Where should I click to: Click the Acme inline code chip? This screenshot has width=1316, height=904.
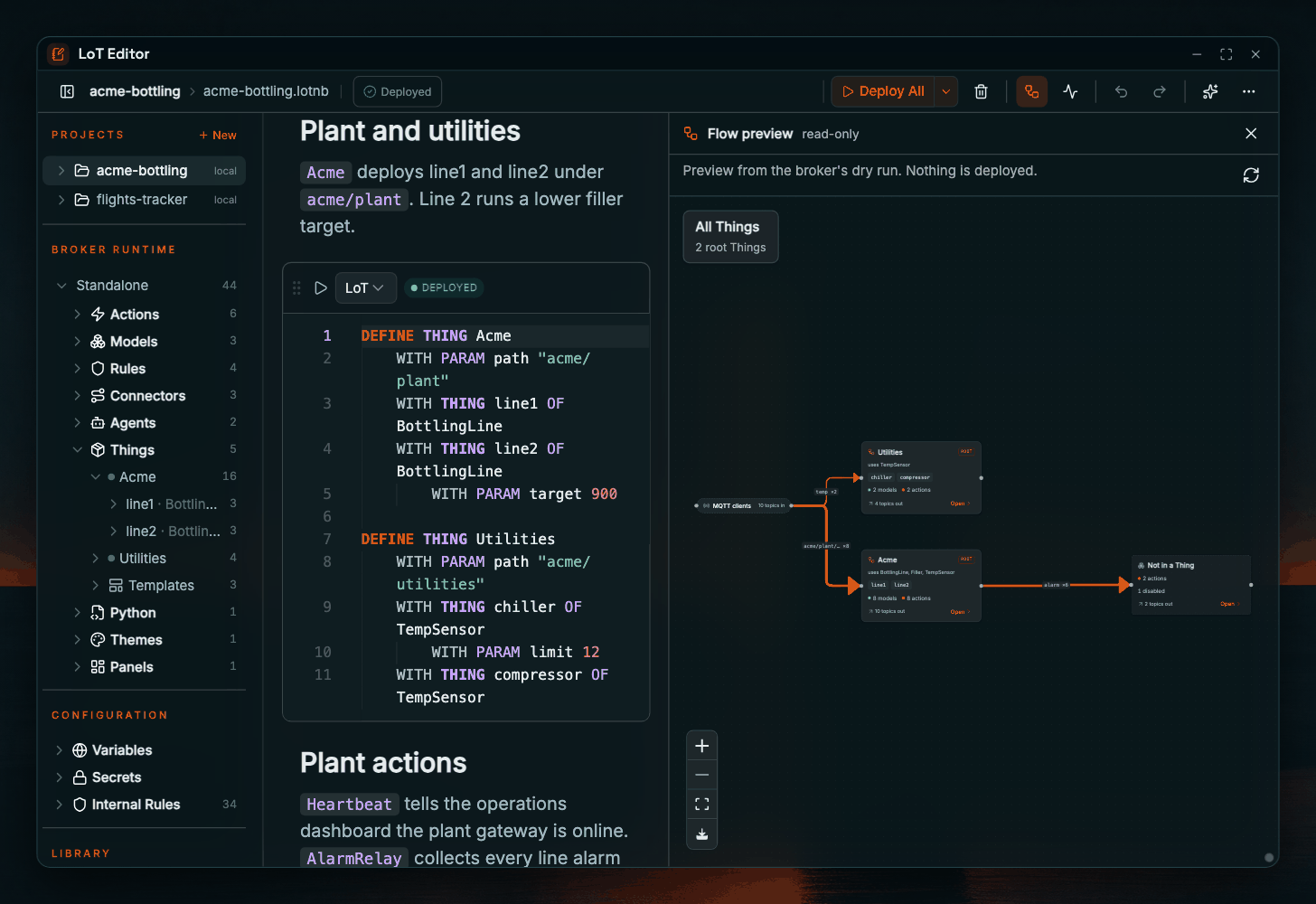click(x=325, y=173)
